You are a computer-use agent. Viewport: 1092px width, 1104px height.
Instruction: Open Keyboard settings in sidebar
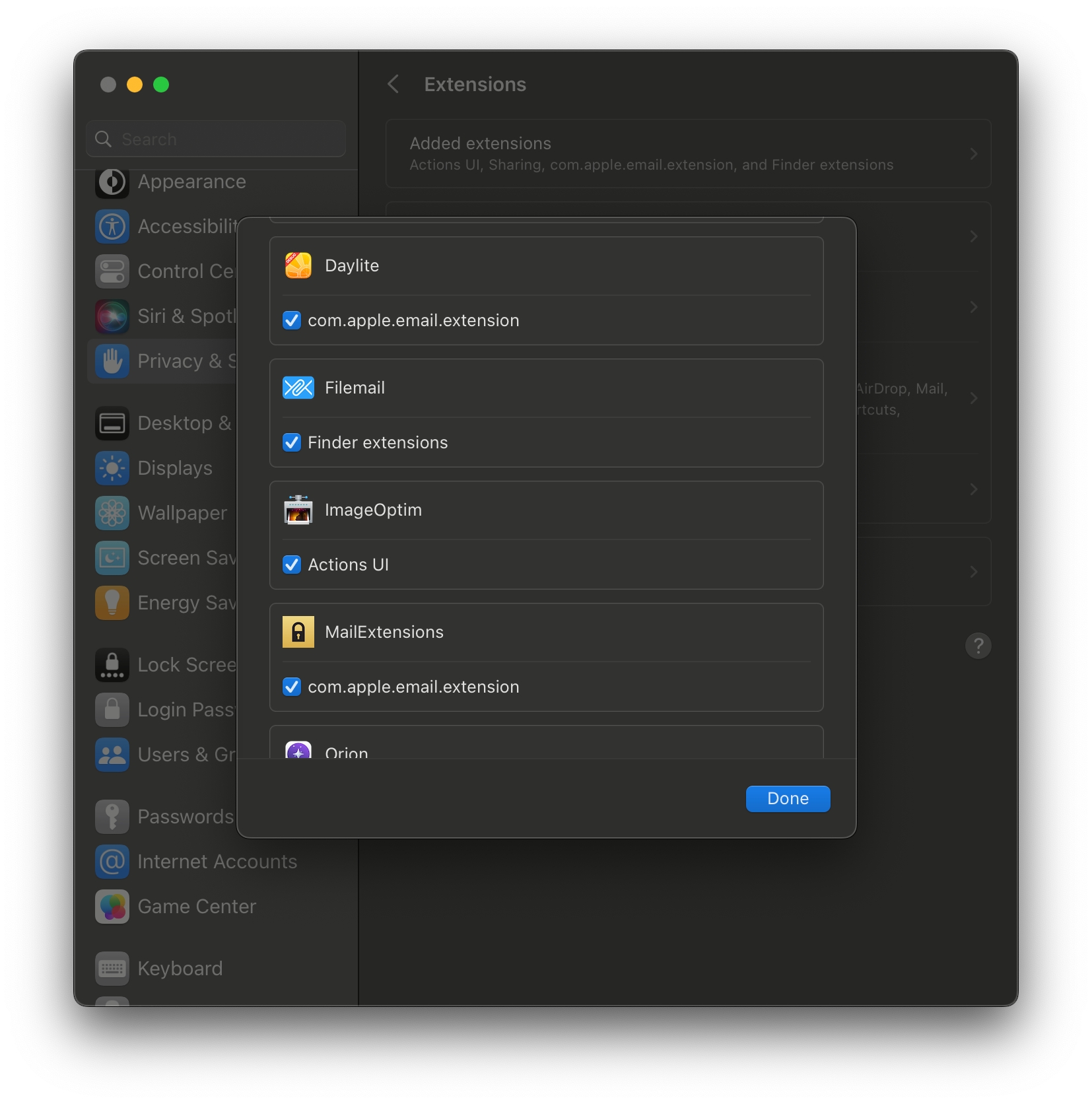[x=180, y=969]
